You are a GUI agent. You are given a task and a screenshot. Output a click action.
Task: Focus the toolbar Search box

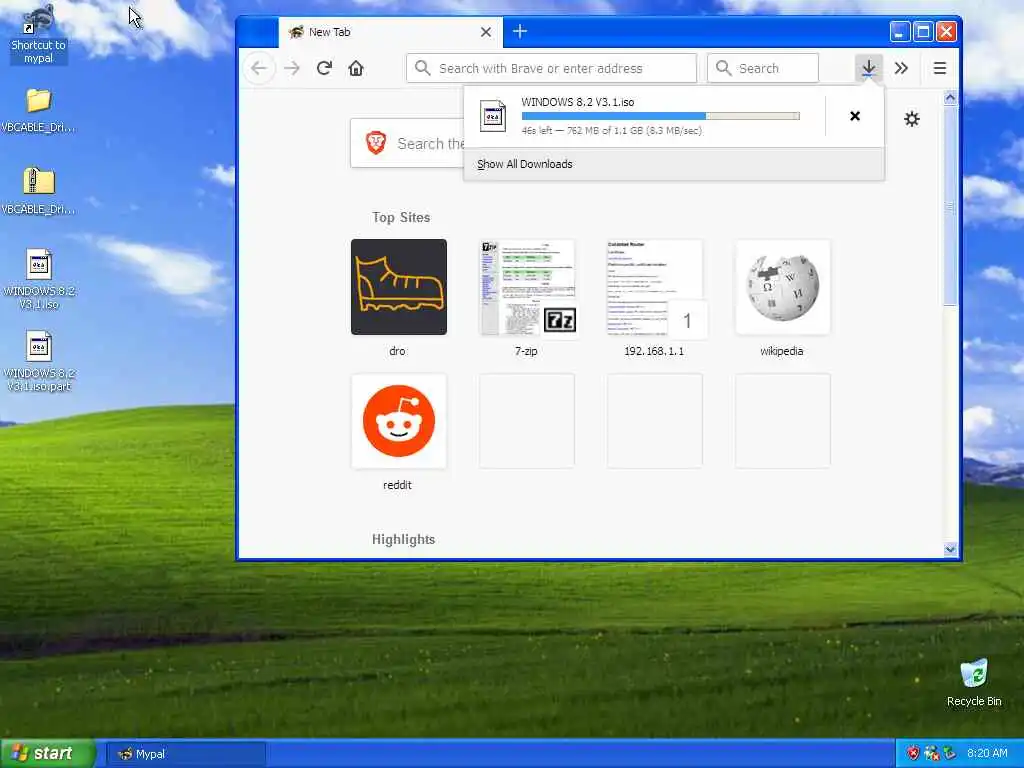coord(763,68)
